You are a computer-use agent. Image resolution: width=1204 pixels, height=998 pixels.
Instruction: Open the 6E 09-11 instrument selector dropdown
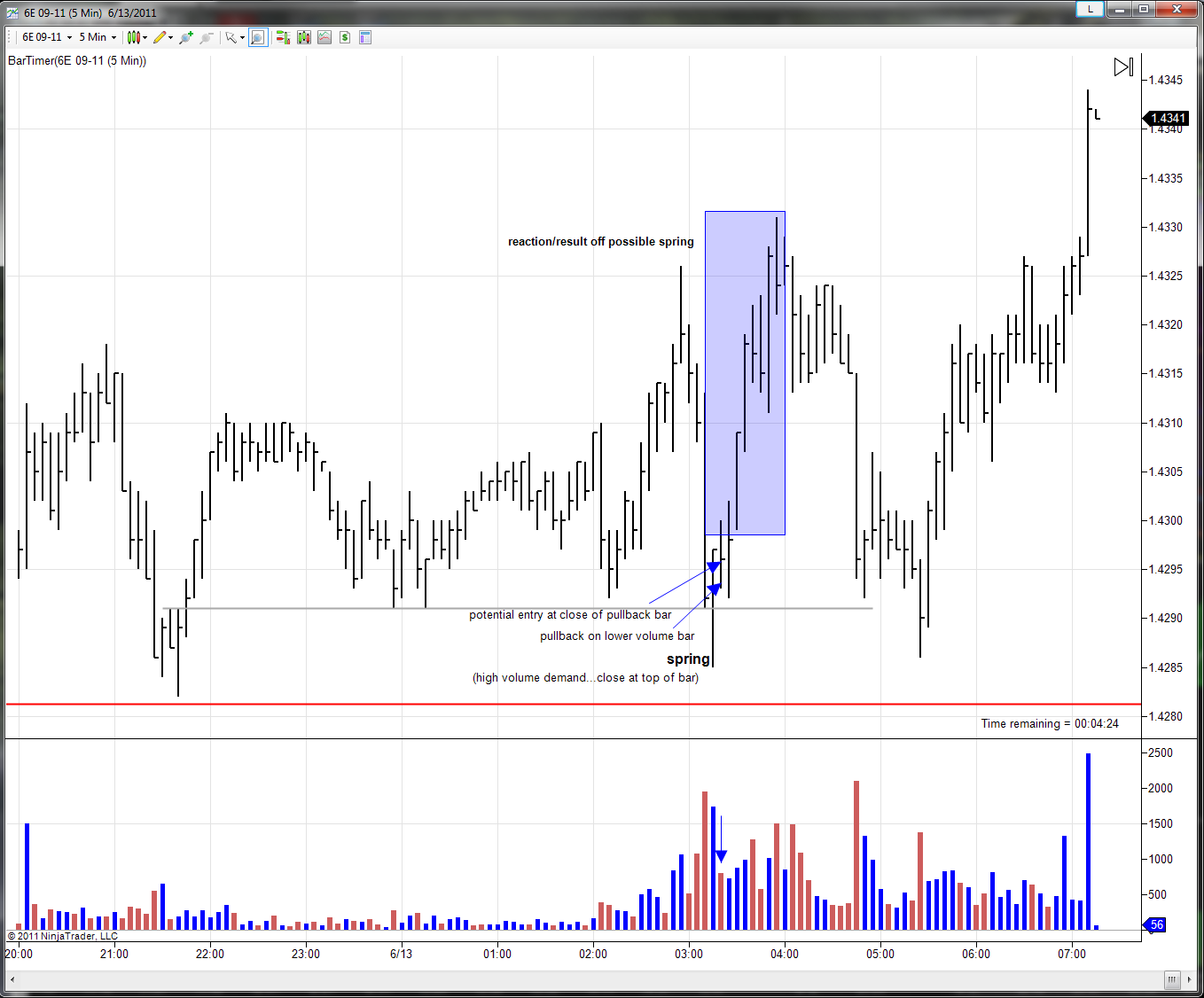click(x=47, y=37)
